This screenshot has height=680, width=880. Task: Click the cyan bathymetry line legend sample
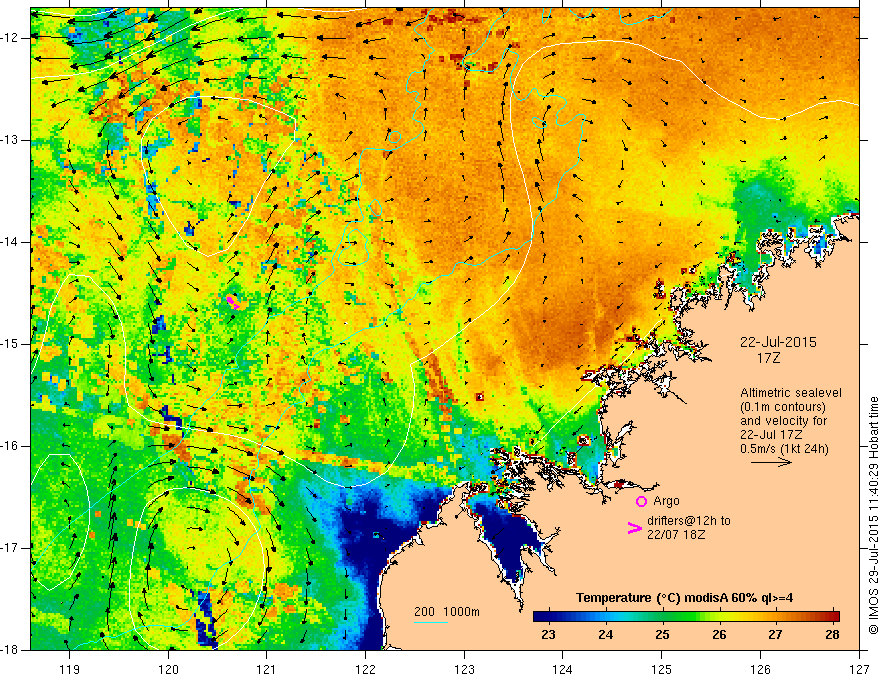(x=431, y=622)
